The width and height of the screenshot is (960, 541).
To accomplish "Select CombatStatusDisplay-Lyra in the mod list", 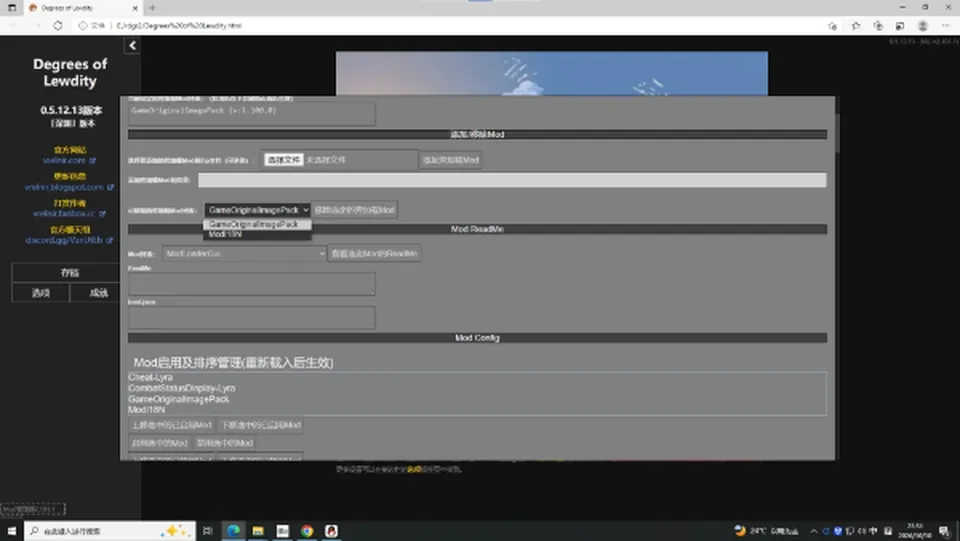I will pos(181,388).
